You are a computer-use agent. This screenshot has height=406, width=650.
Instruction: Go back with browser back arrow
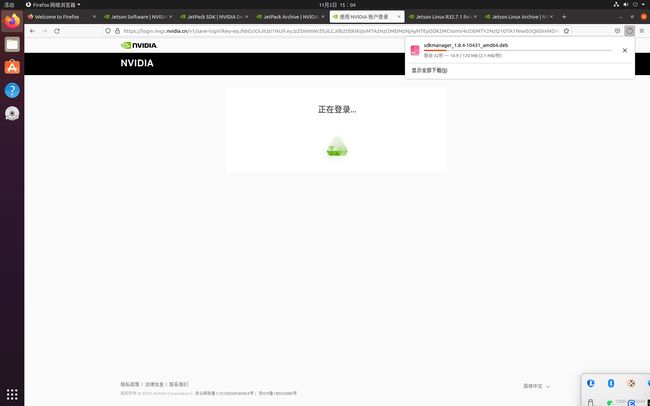pos(32,31)
